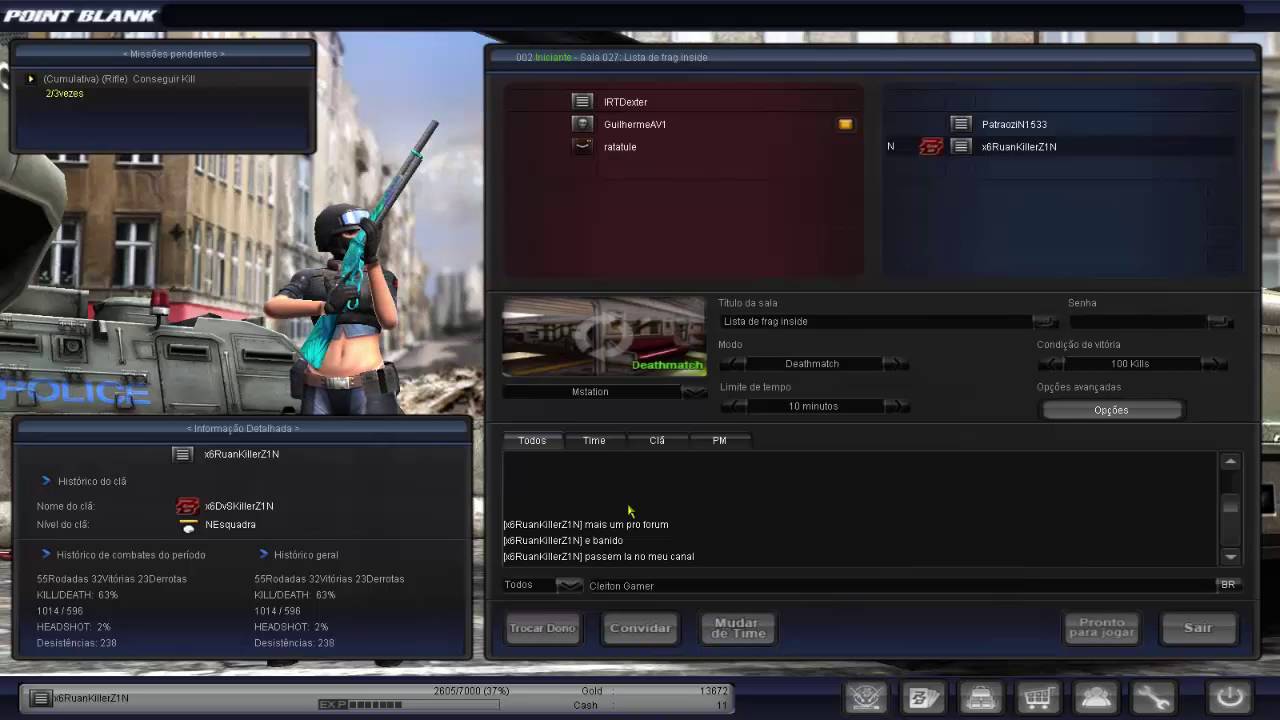Open the chat channel Todos dropdown
The height and width of the screenshot is (720, 1280).
569,585
